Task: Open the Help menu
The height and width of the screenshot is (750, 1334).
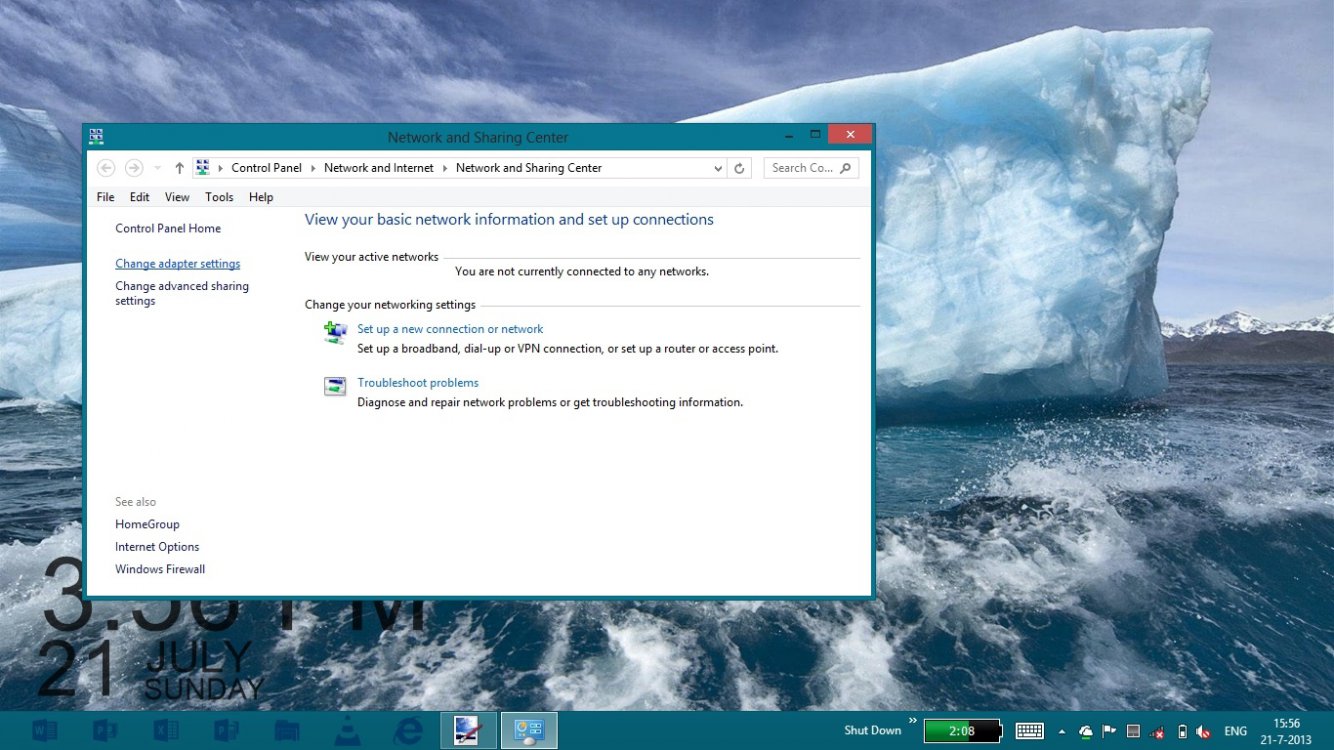Action: 261,197
